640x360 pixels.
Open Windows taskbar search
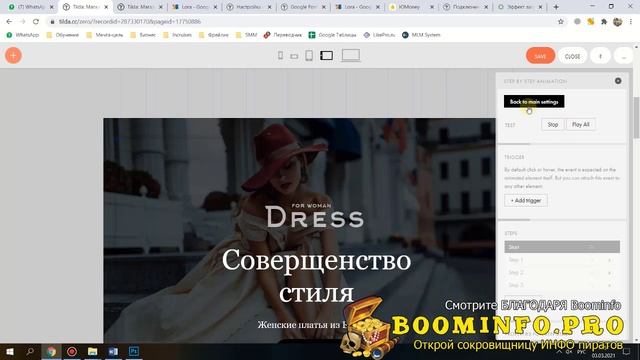(x=30, y=352)
